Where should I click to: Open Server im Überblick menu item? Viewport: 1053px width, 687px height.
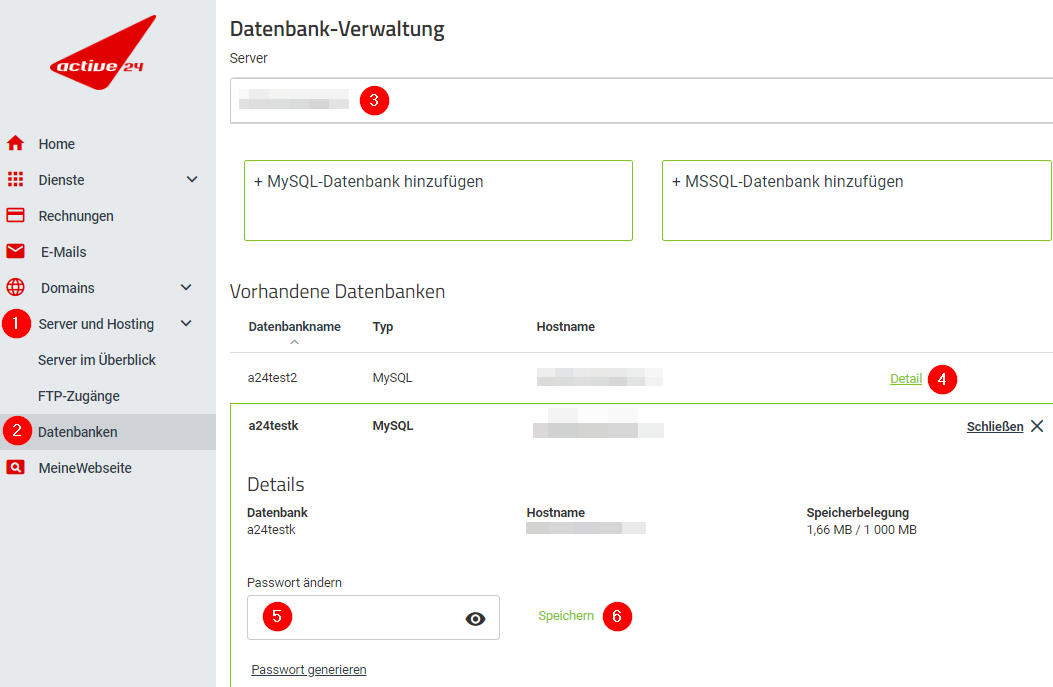[97, 360]
